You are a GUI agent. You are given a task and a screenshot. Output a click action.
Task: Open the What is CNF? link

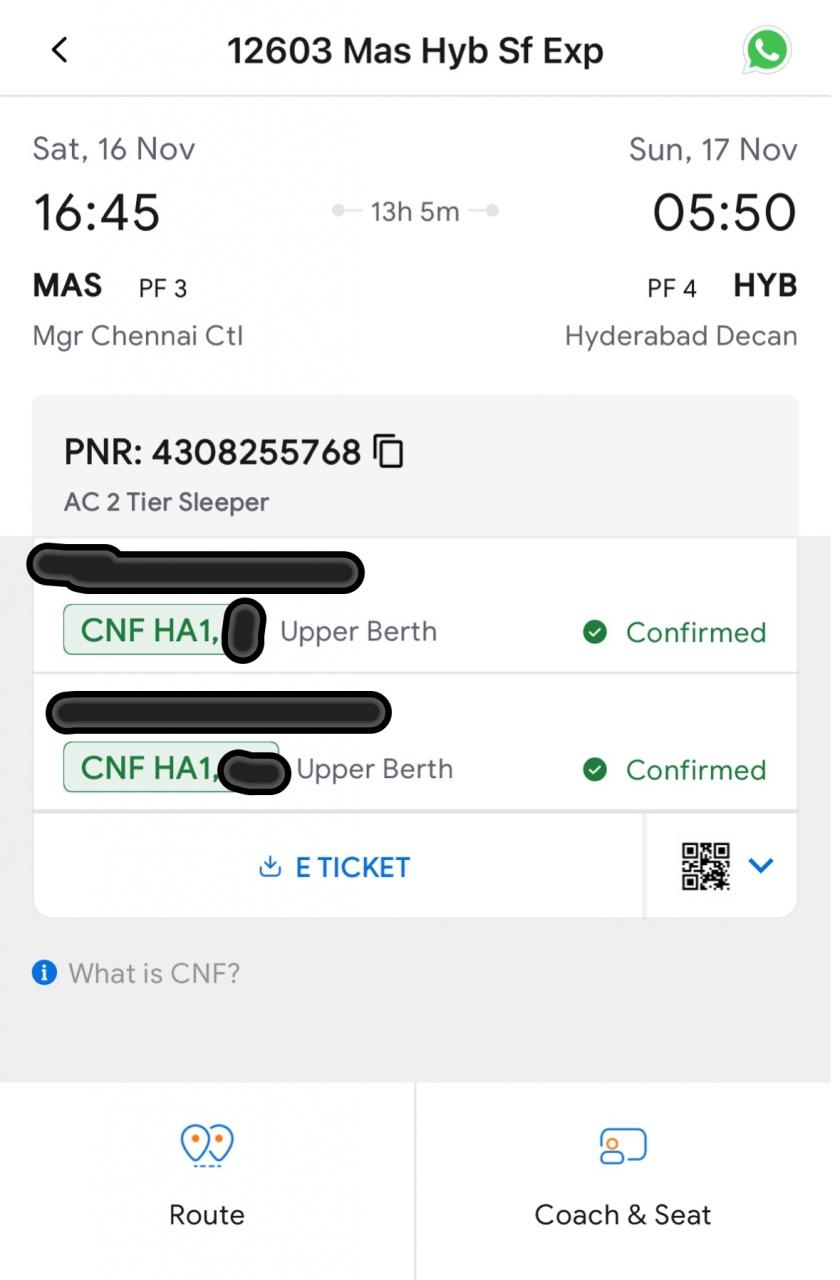pyautogui.click(x=154, y=973)
